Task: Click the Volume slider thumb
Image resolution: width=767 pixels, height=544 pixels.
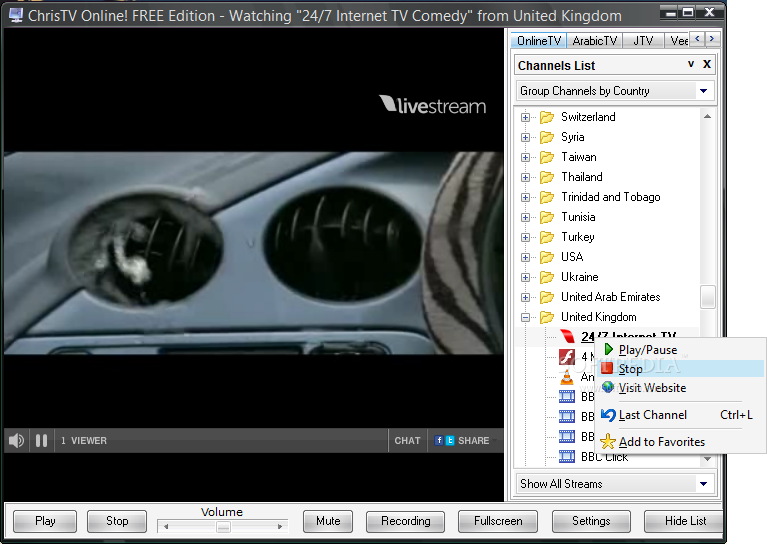Action: [x=223, y=527]
